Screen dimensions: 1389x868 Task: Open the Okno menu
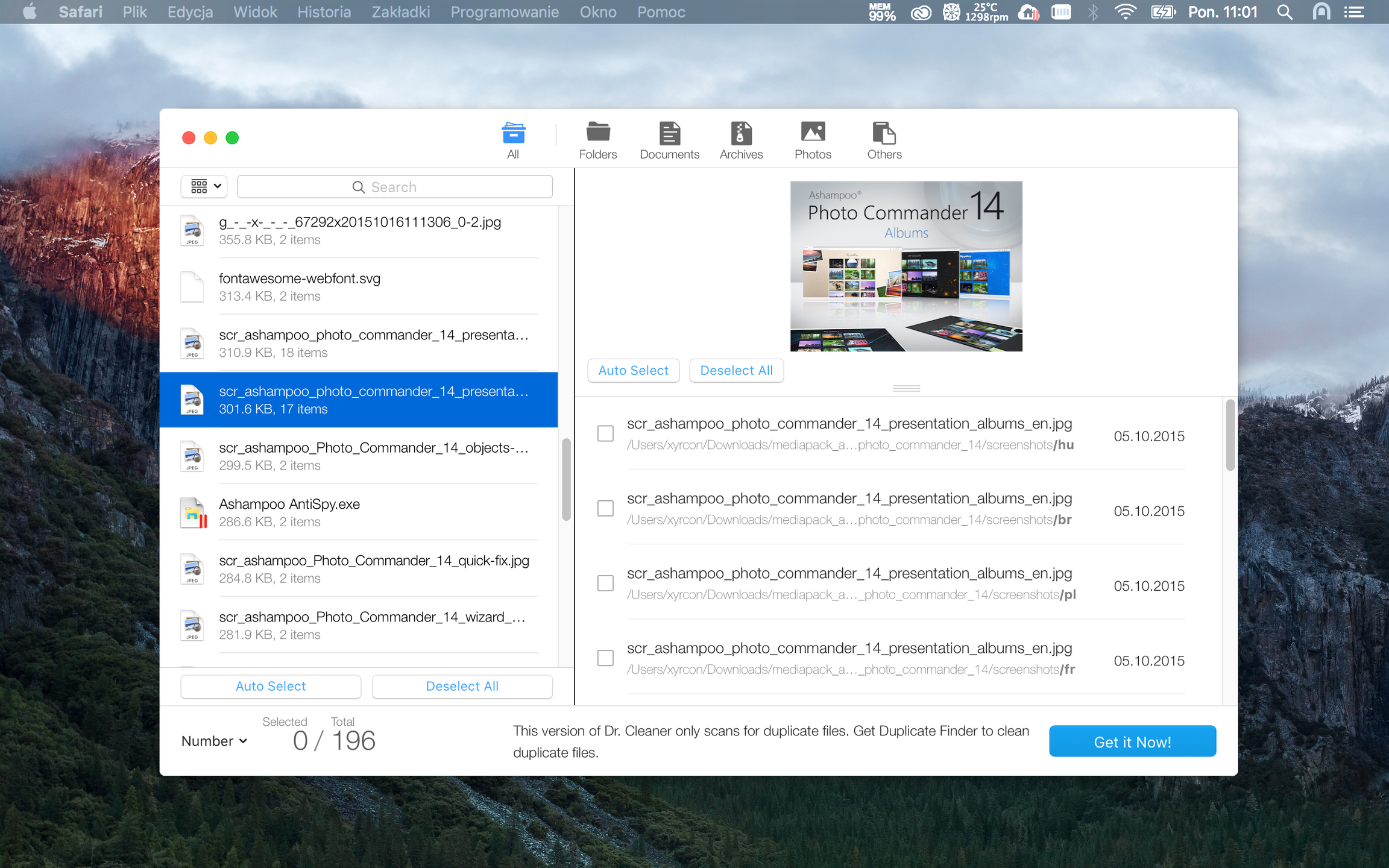click(598, 12)
